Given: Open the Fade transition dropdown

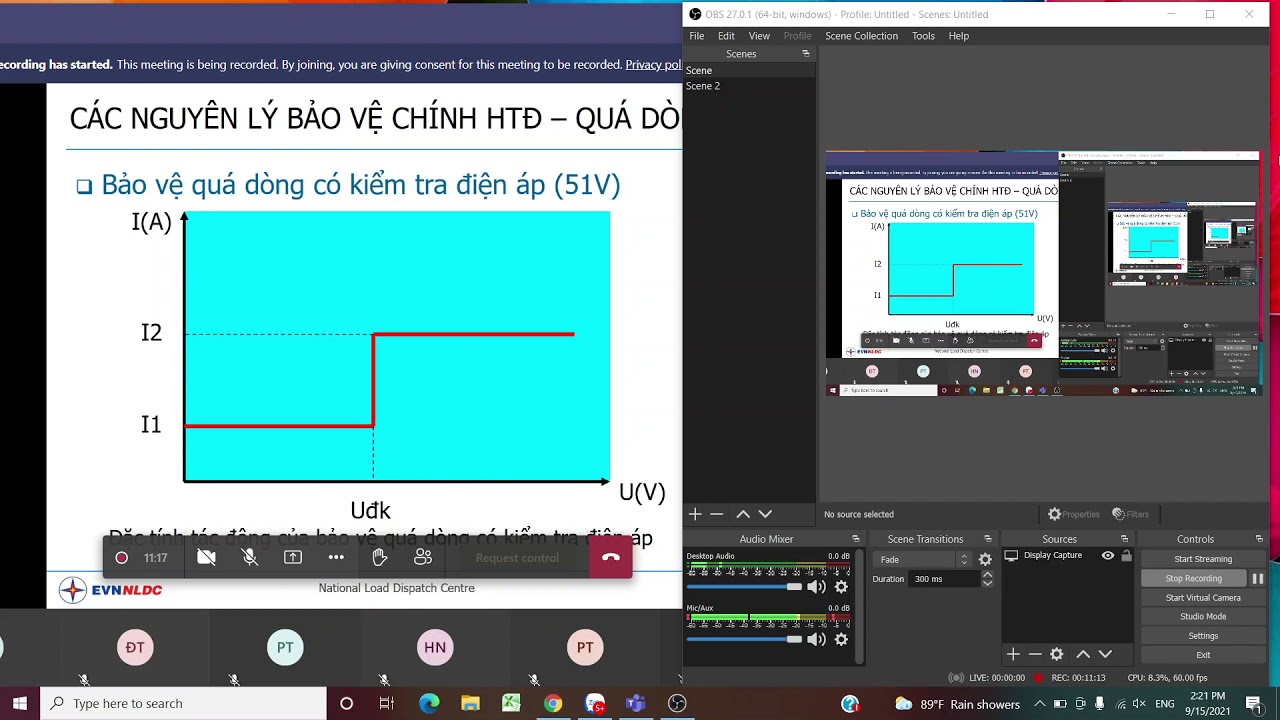Looking at the screenshot, I should tap(923, 560).
